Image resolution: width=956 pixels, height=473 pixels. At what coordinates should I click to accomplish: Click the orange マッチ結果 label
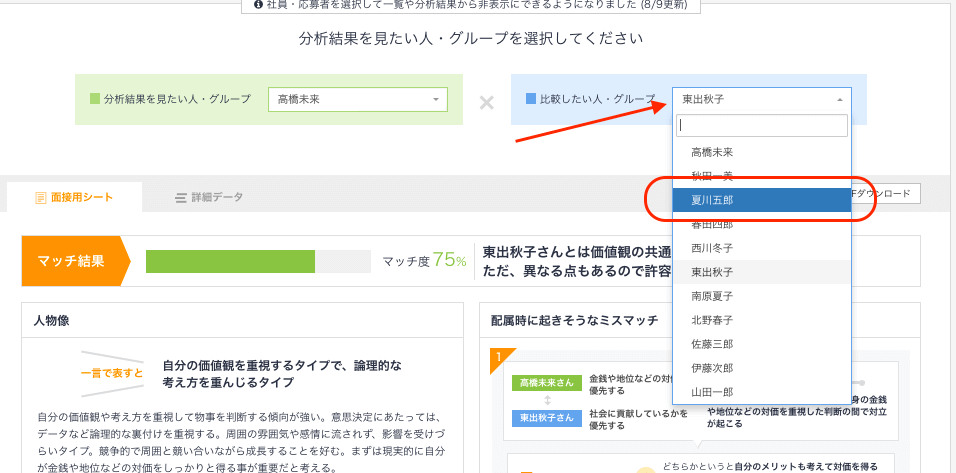70,262
